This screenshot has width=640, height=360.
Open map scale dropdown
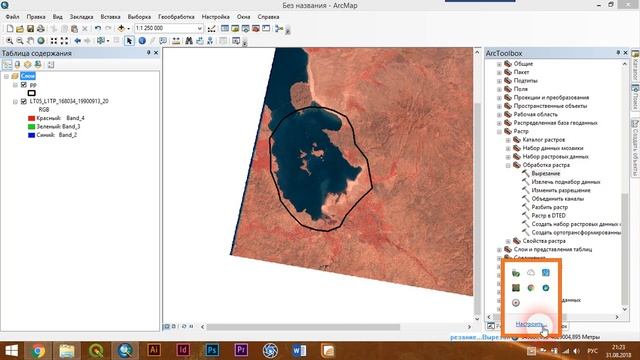pos(200,29)
